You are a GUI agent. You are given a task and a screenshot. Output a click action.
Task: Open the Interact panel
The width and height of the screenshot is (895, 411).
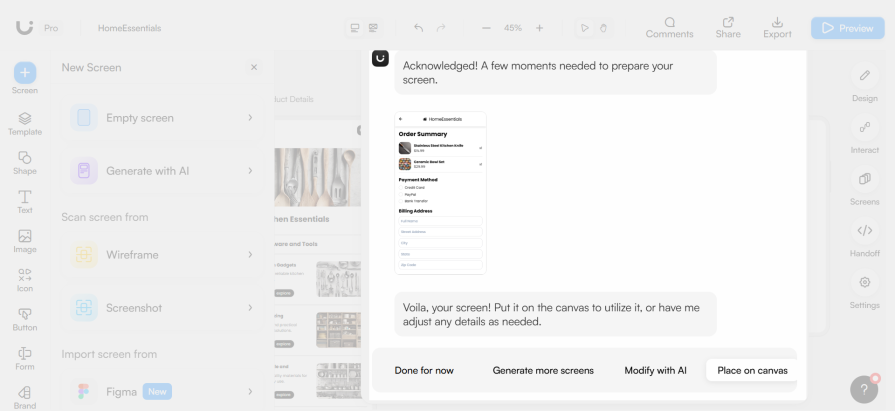864,134
